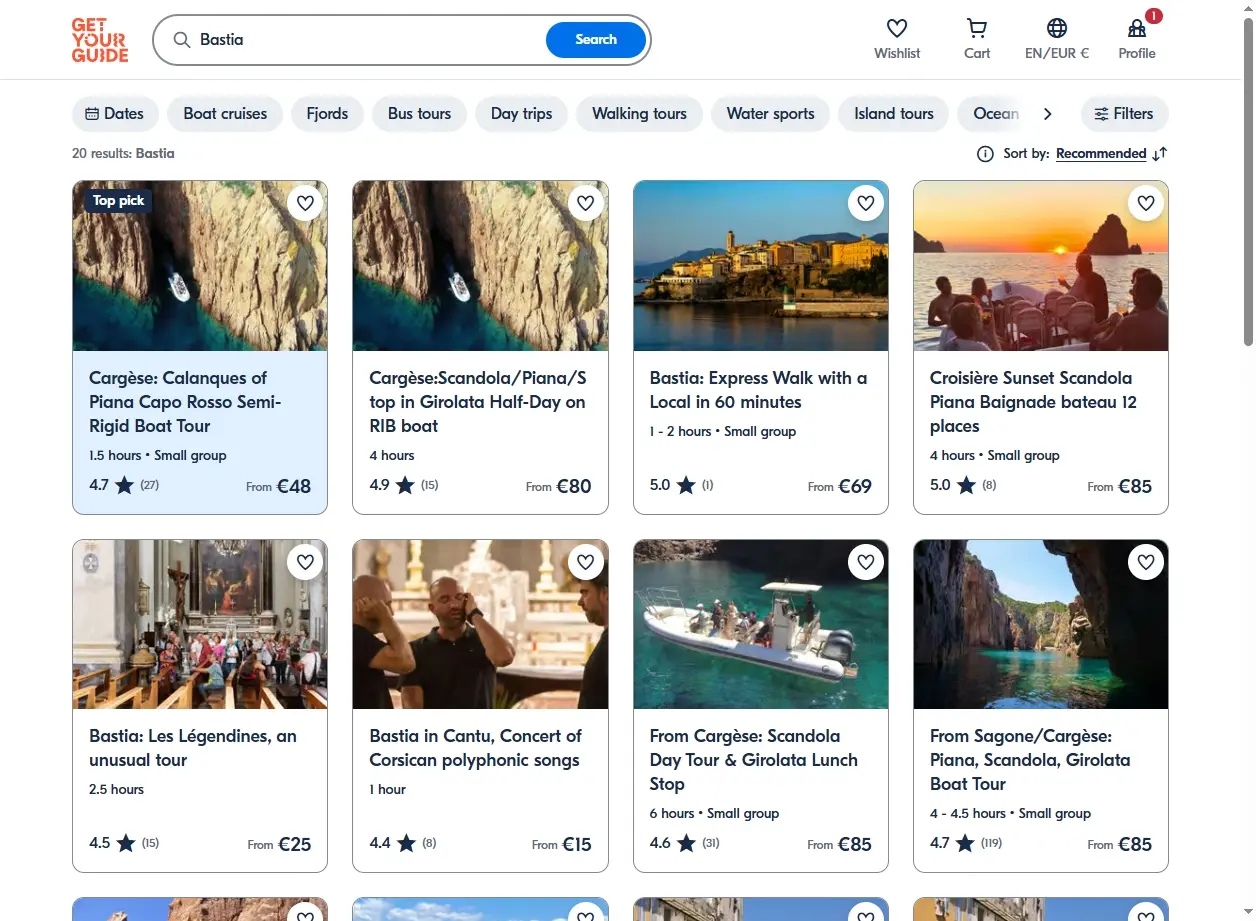The height and width of the screenshot is (921, 1256).
Task: Click the From €69 price
Action: [x=840, y=487]
